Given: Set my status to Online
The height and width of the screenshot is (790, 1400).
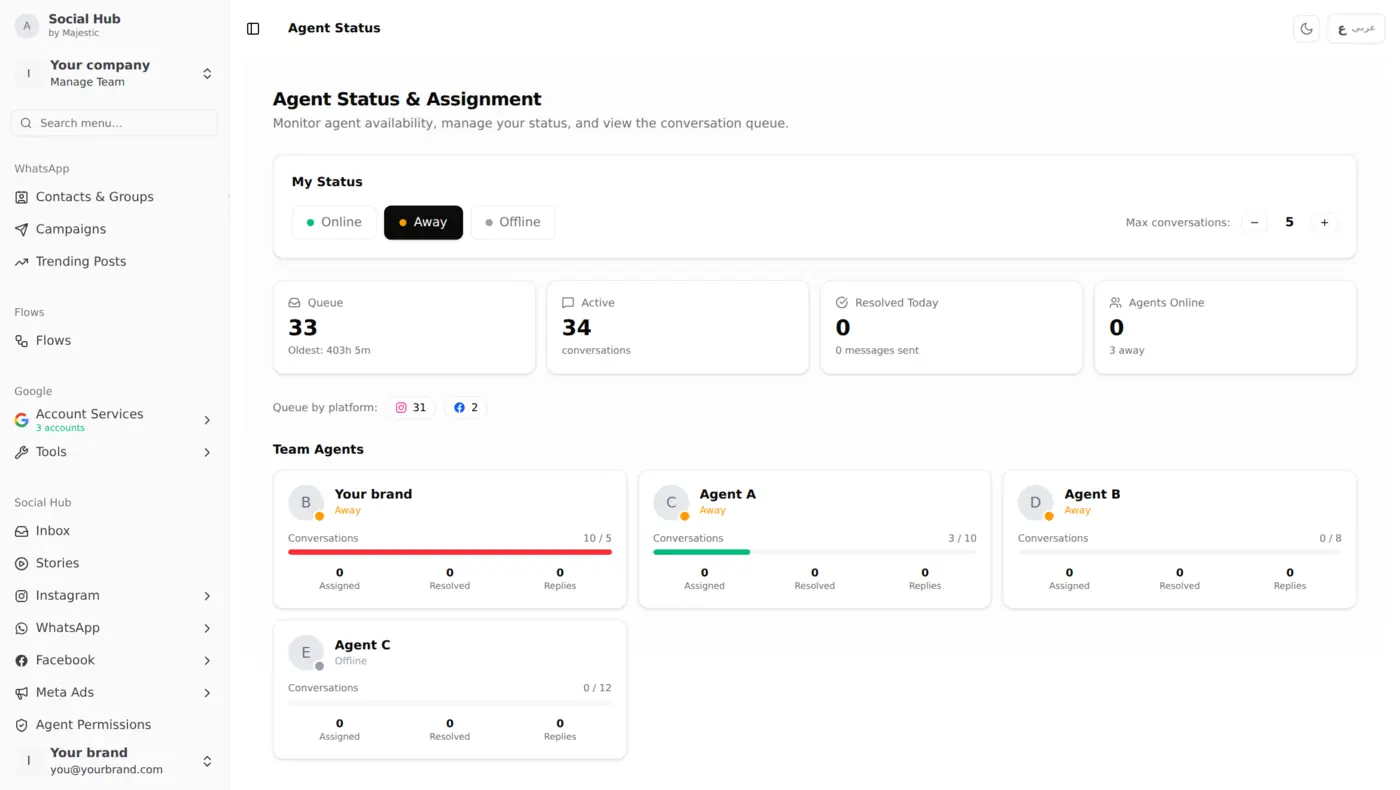Looking at the screenshot, I should (x=334, y=222).
